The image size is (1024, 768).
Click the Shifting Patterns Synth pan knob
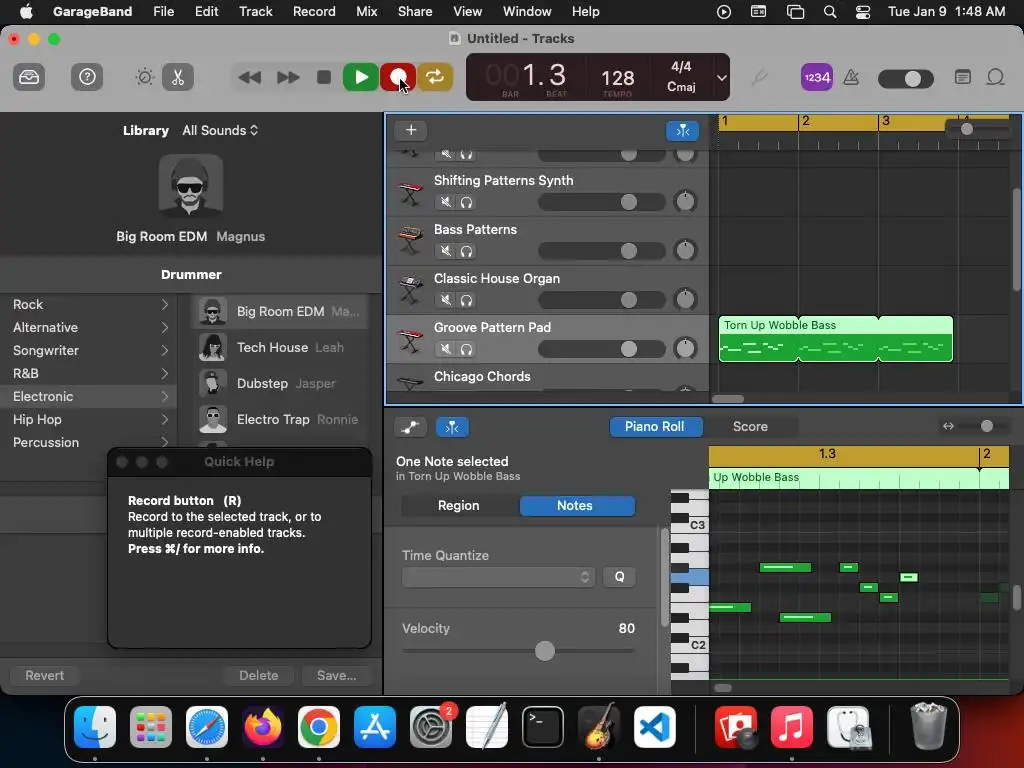[x=685, y=201]
